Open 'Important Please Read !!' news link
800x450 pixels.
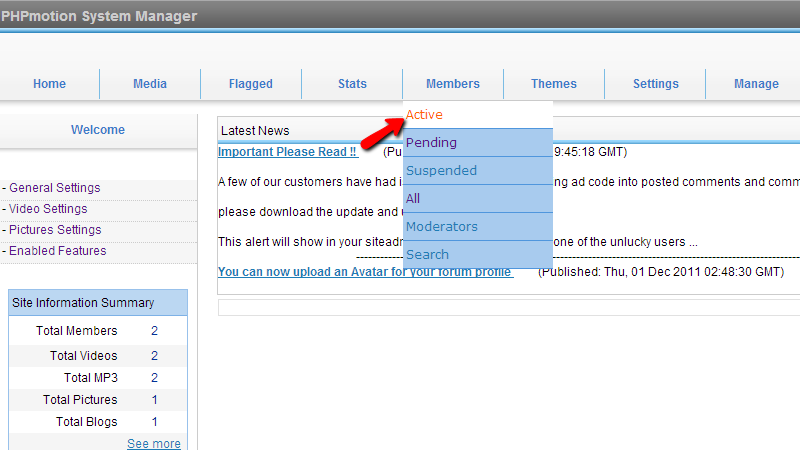coord(288,152)
